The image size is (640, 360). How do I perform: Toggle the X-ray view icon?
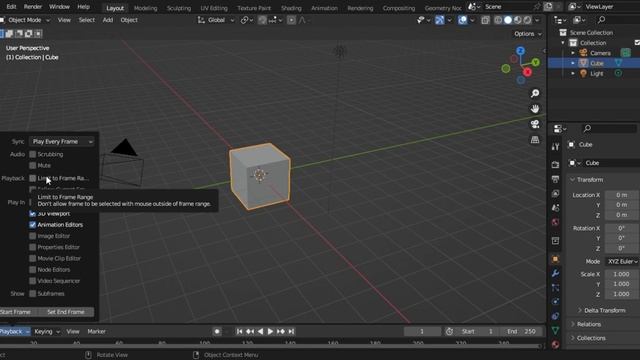[485, 20]
